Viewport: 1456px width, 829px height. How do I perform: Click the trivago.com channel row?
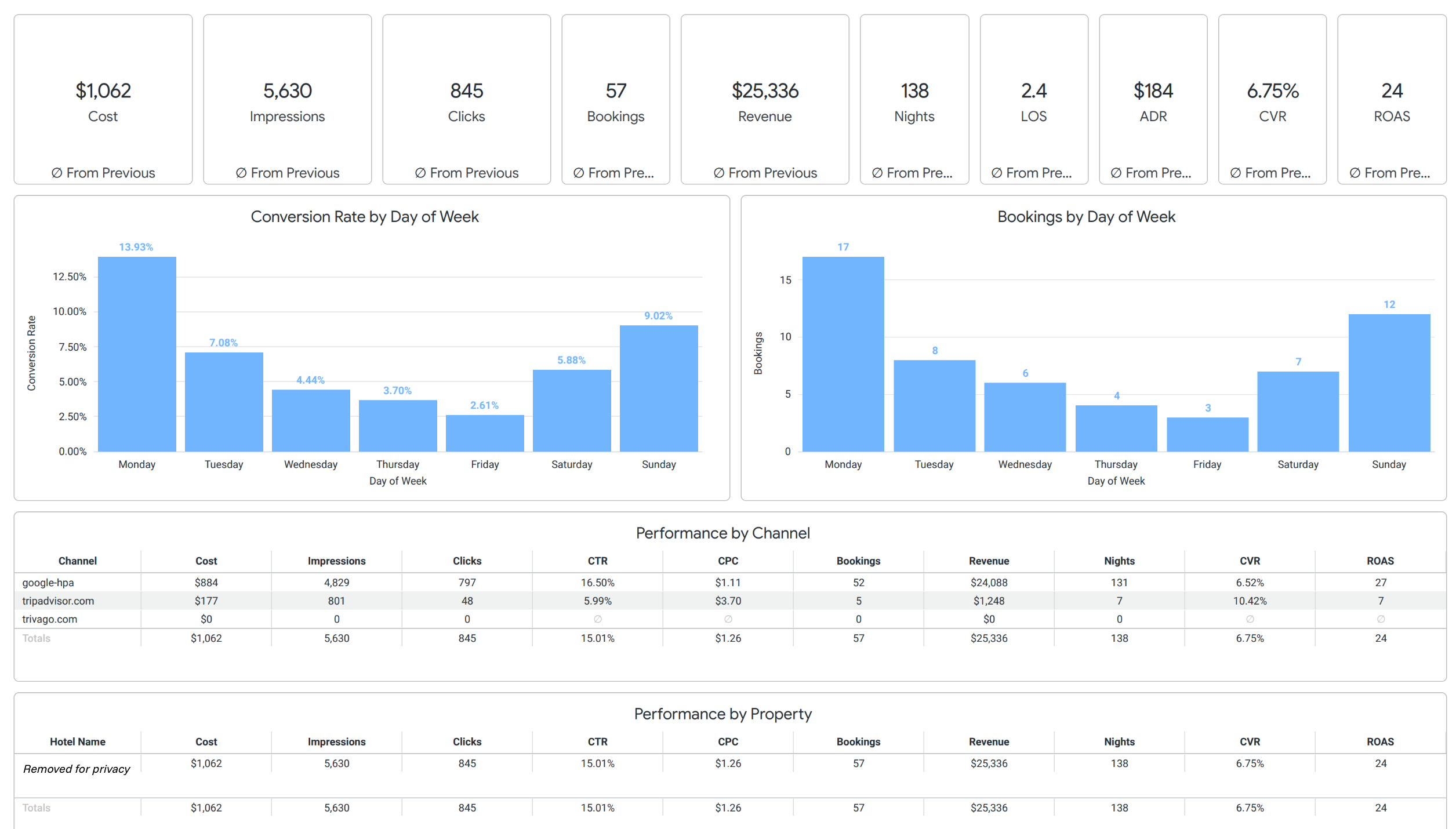click(730, 619)
